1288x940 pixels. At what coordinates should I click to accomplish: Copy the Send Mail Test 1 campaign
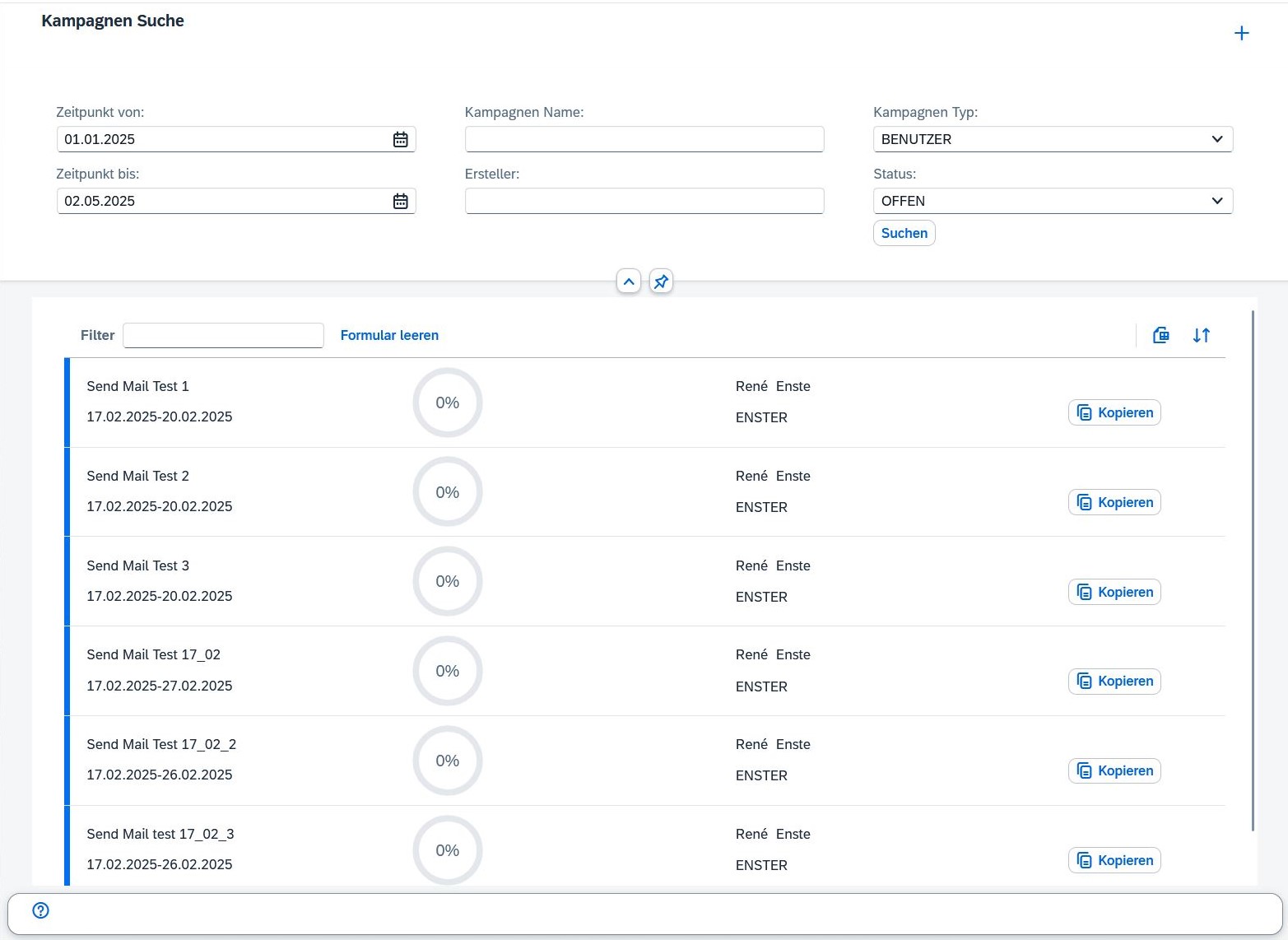pos(1114,412)
